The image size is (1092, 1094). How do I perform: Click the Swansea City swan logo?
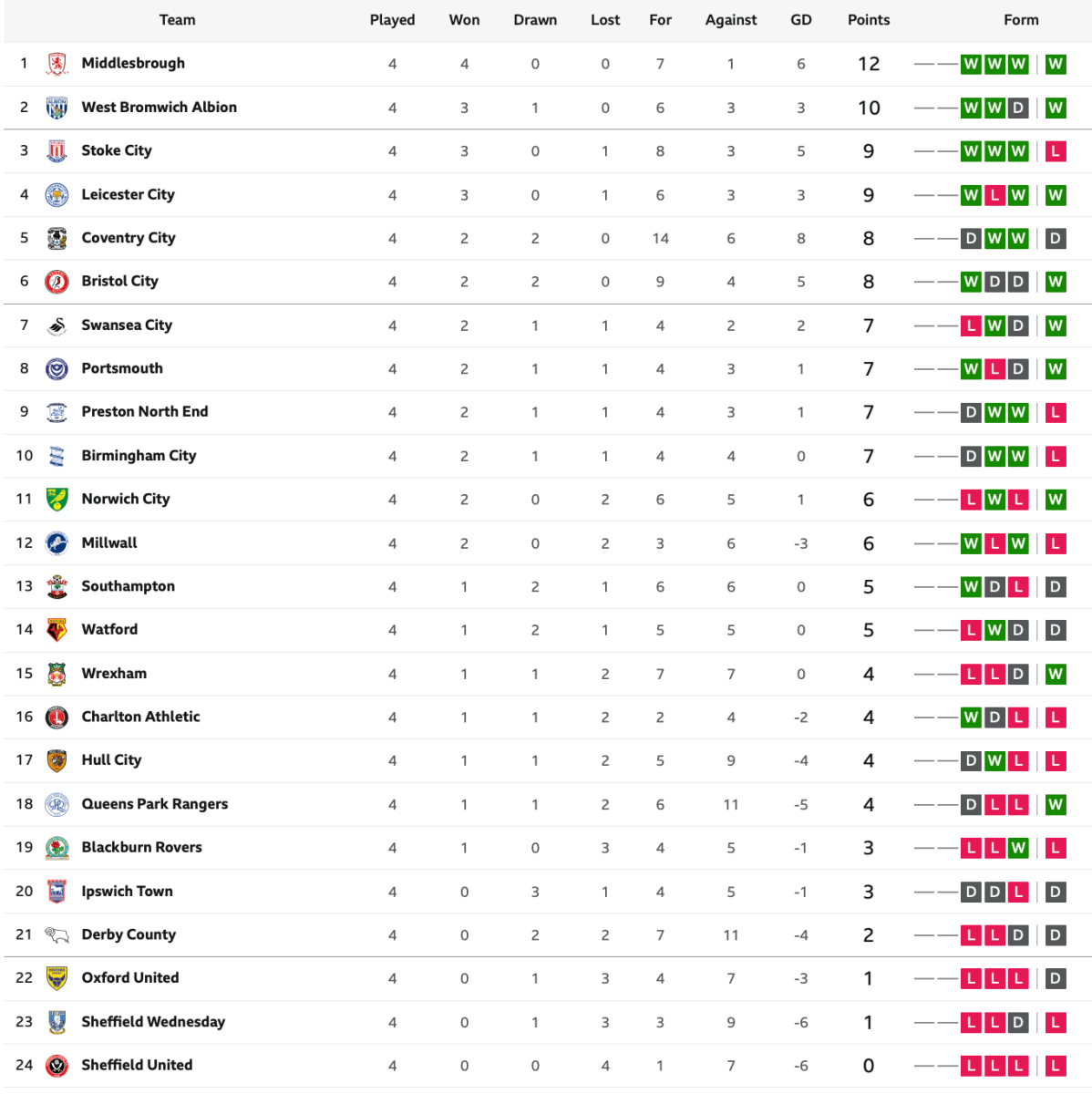57,325
